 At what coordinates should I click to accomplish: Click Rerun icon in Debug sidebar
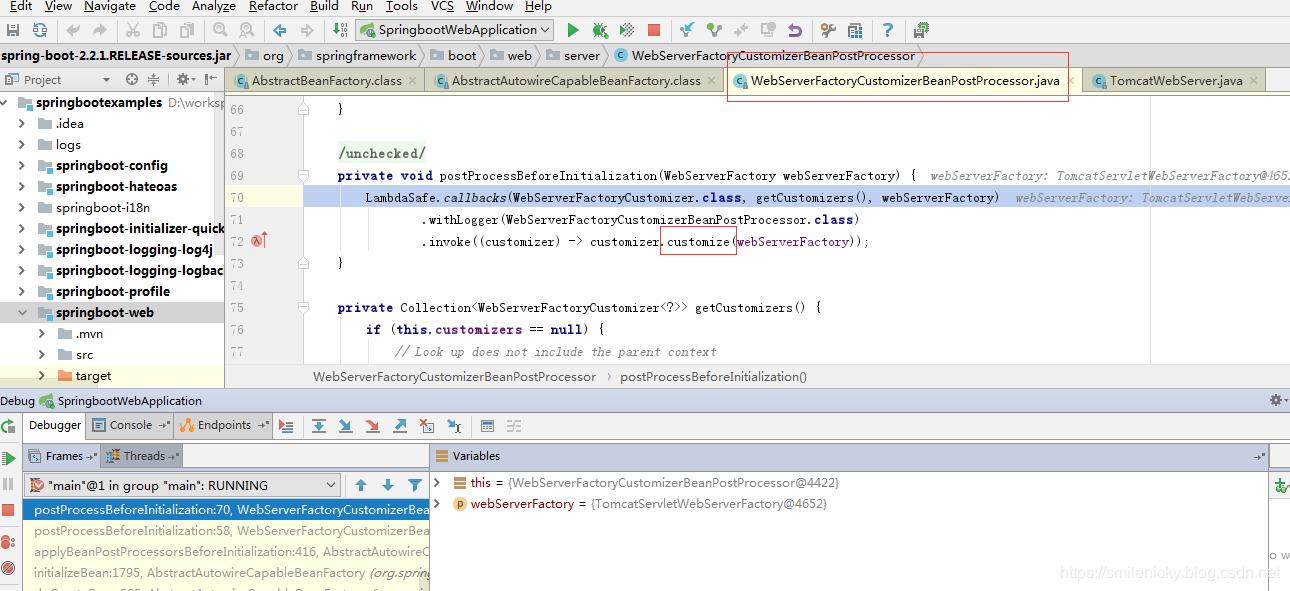coord(8,427)
